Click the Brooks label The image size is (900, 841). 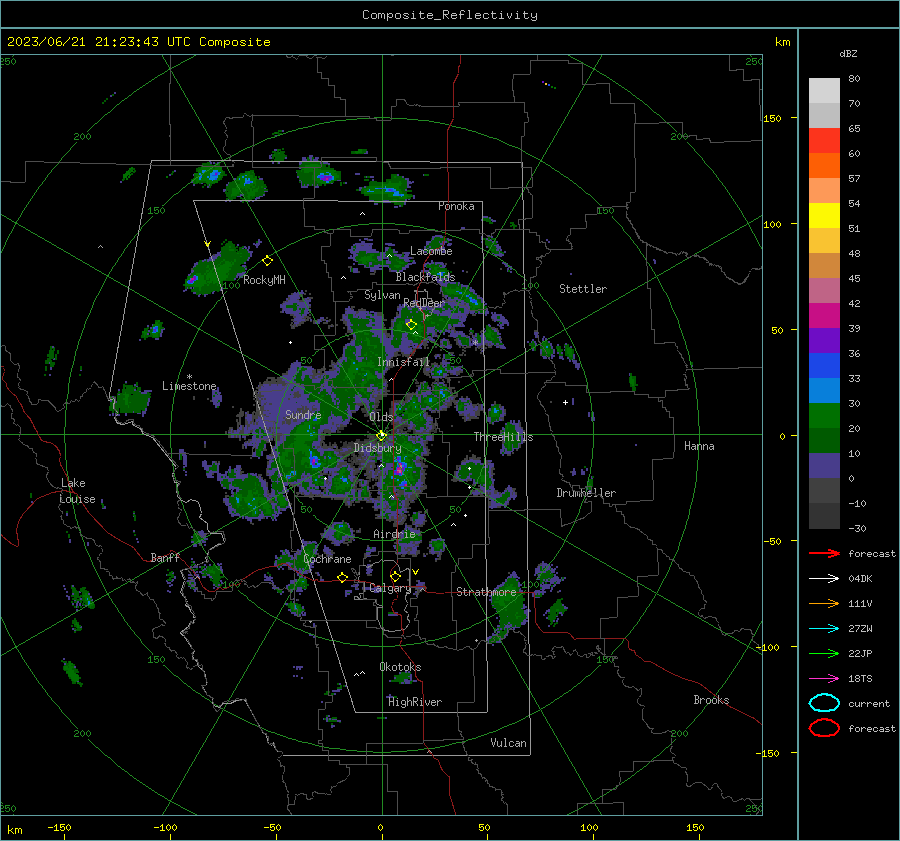711,700
